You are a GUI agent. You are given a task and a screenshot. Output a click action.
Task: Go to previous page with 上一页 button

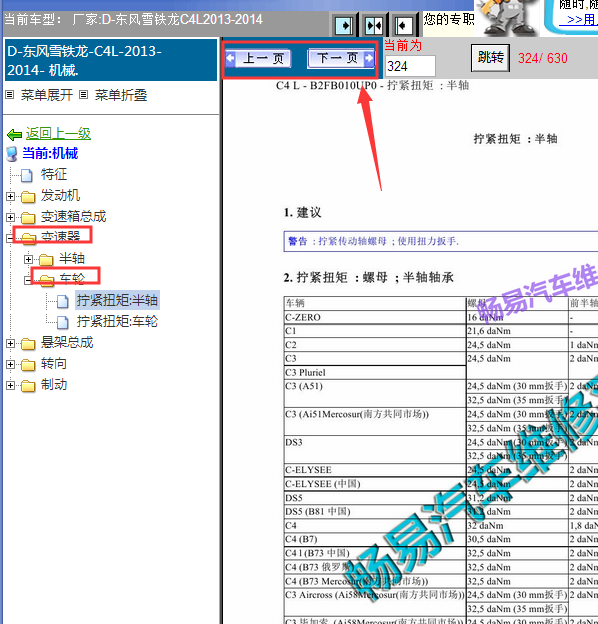pos(259,58)
